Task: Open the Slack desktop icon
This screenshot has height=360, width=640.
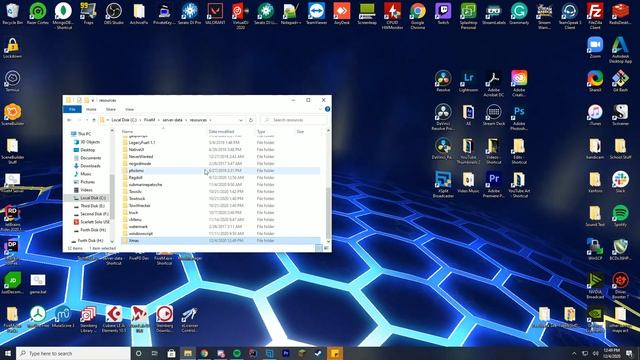Action: point(620,182)
